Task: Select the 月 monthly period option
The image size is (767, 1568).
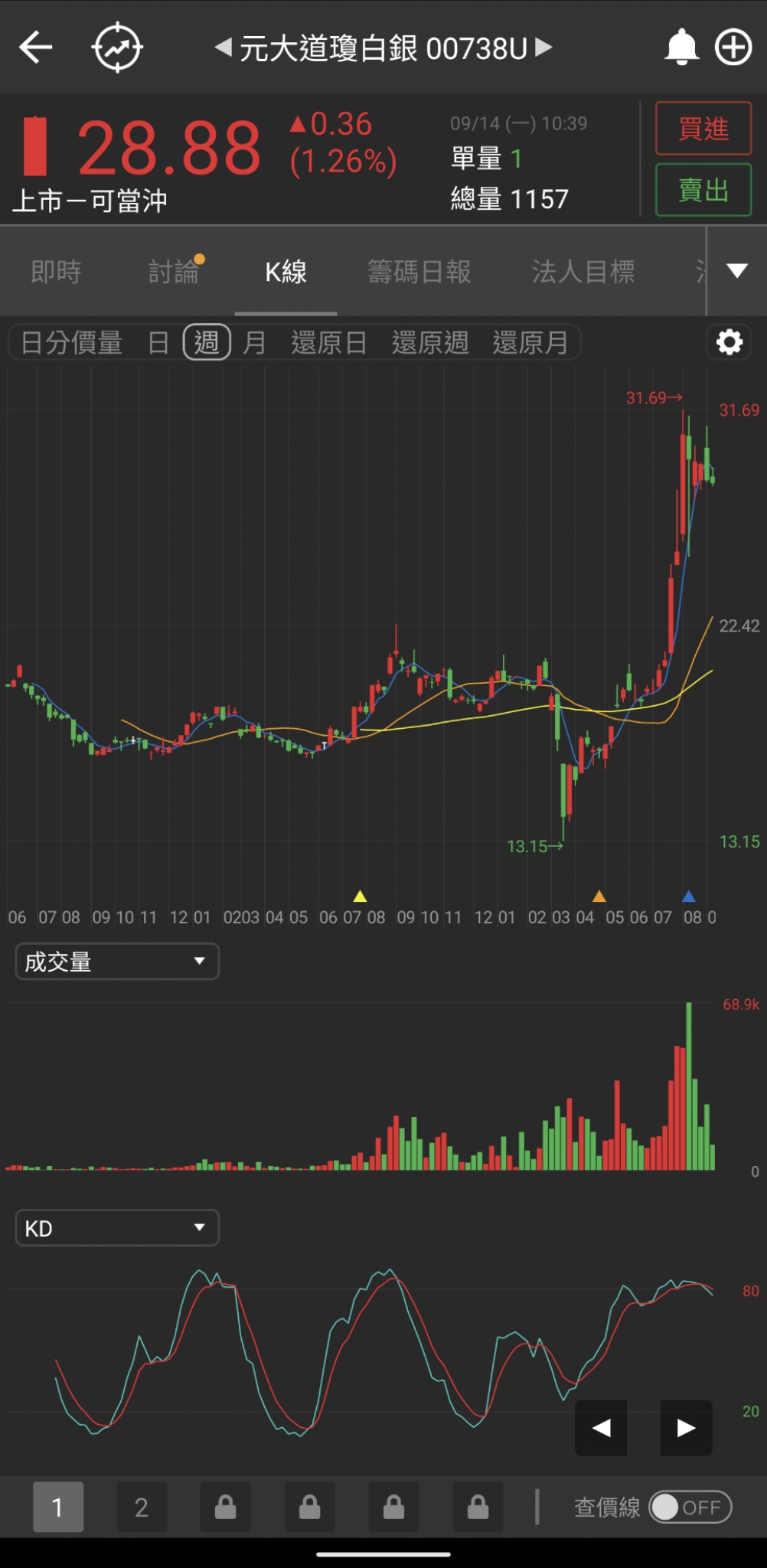Action: [254, 342]
